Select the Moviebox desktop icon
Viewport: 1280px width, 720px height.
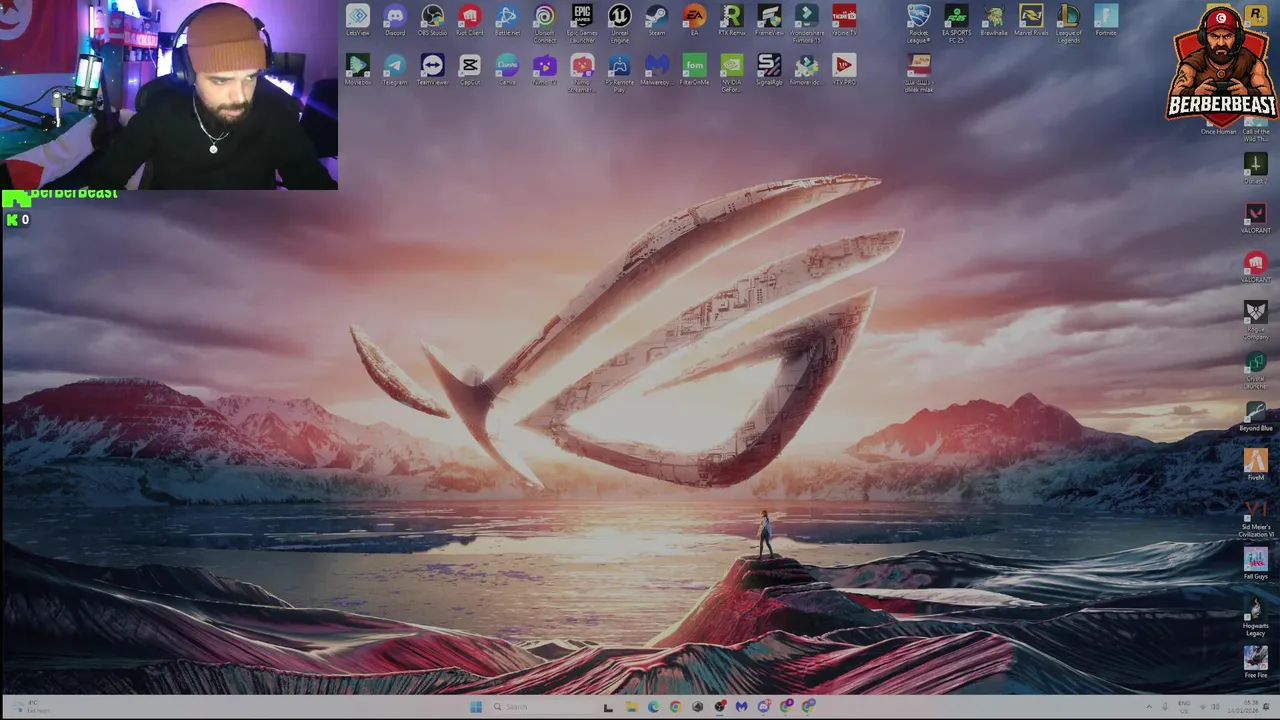[x=358, y=70]
